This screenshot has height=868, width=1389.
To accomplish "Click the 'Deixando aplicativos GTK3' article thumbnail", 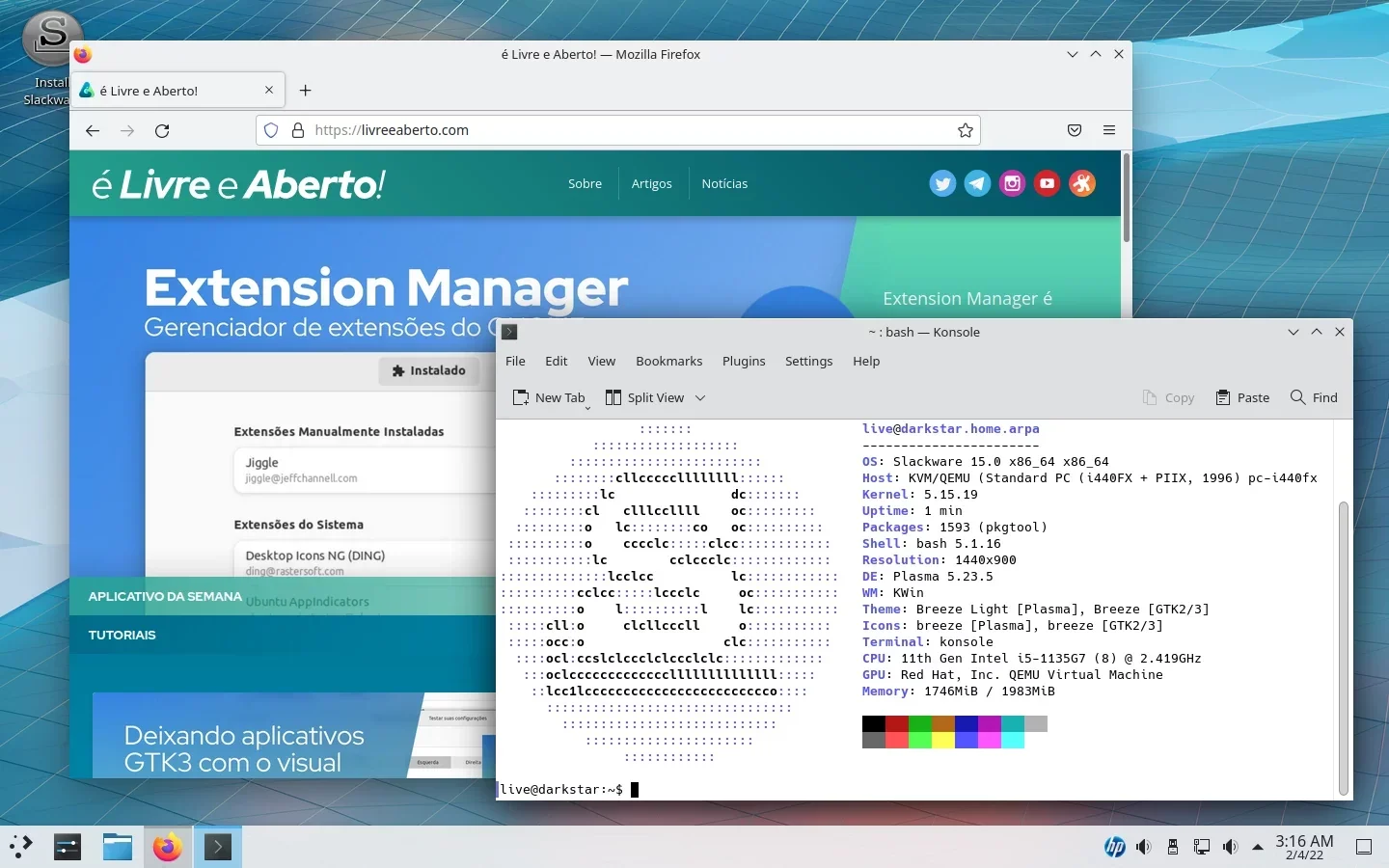I will (294, 735).
